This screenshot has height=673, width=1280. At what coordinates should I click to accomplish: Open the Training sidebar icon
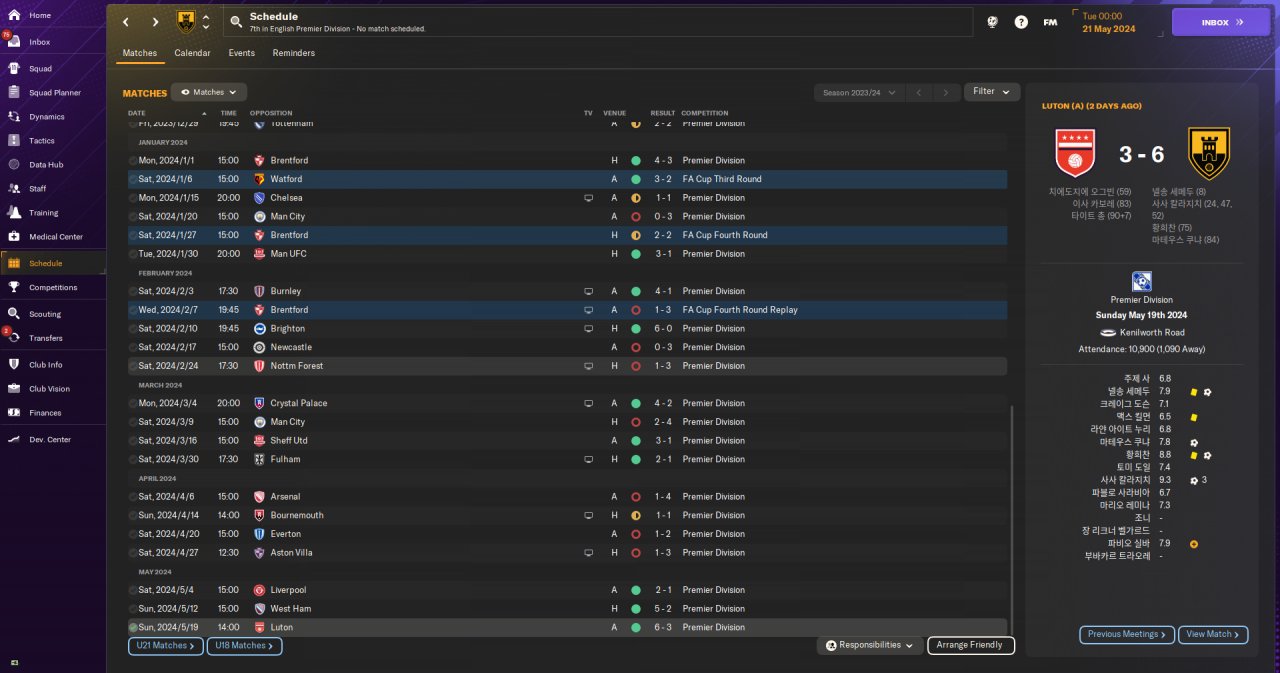coord(14,212)
